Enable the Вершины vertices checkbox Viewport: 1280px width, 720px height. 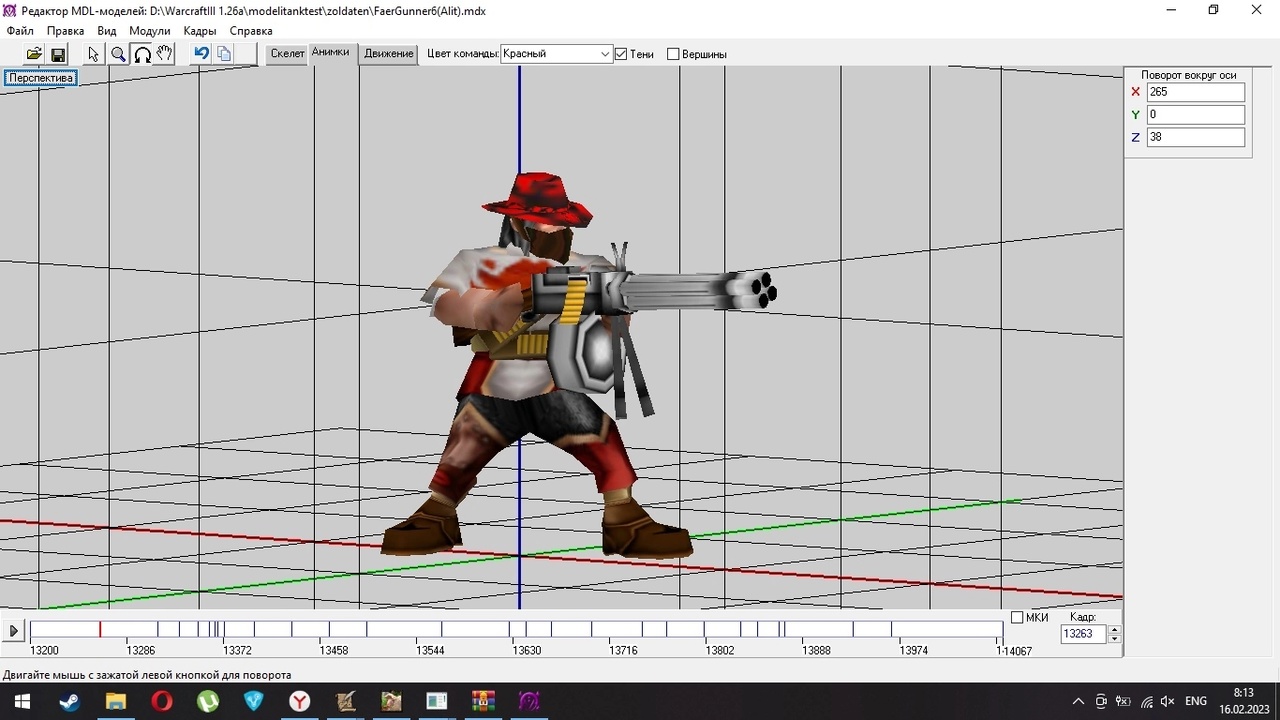(673, 54)
